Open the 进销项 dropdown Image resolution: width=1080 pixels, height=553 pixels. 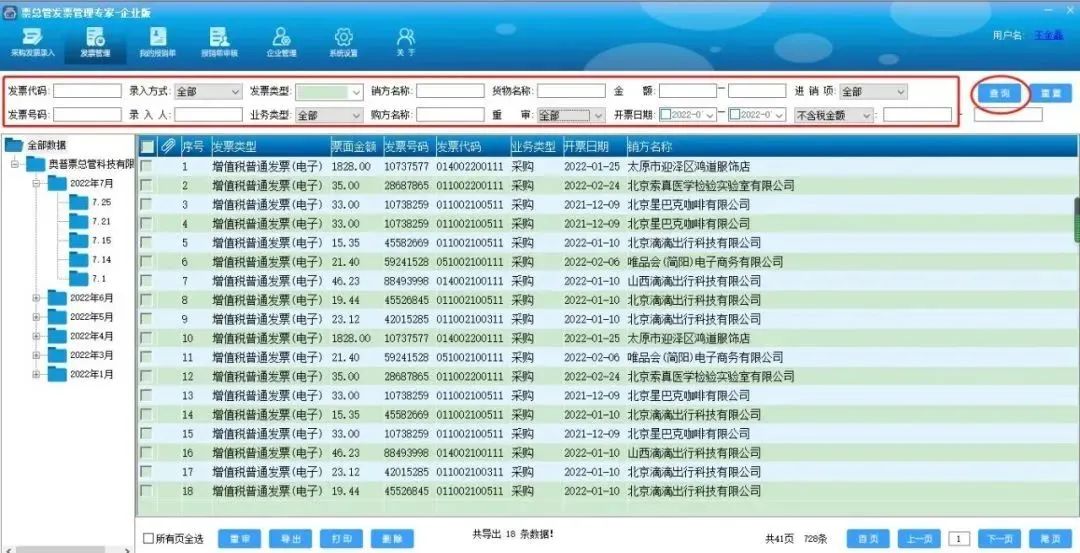(x=873, y=92)
